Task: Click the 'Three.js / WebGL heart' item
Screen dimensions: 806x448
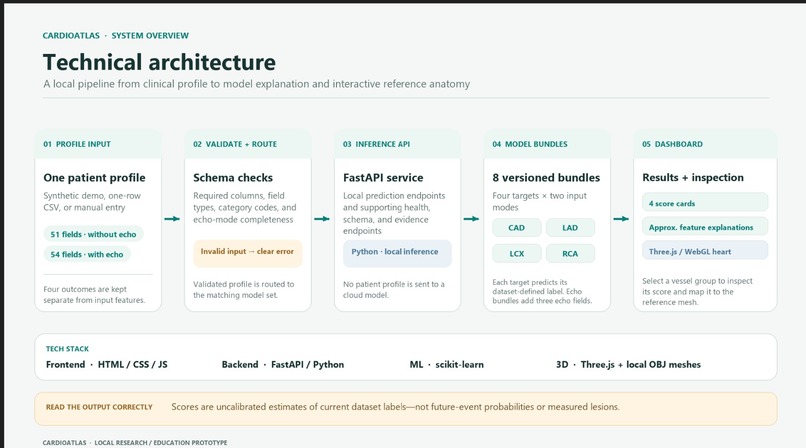Action: pos(705,251)
